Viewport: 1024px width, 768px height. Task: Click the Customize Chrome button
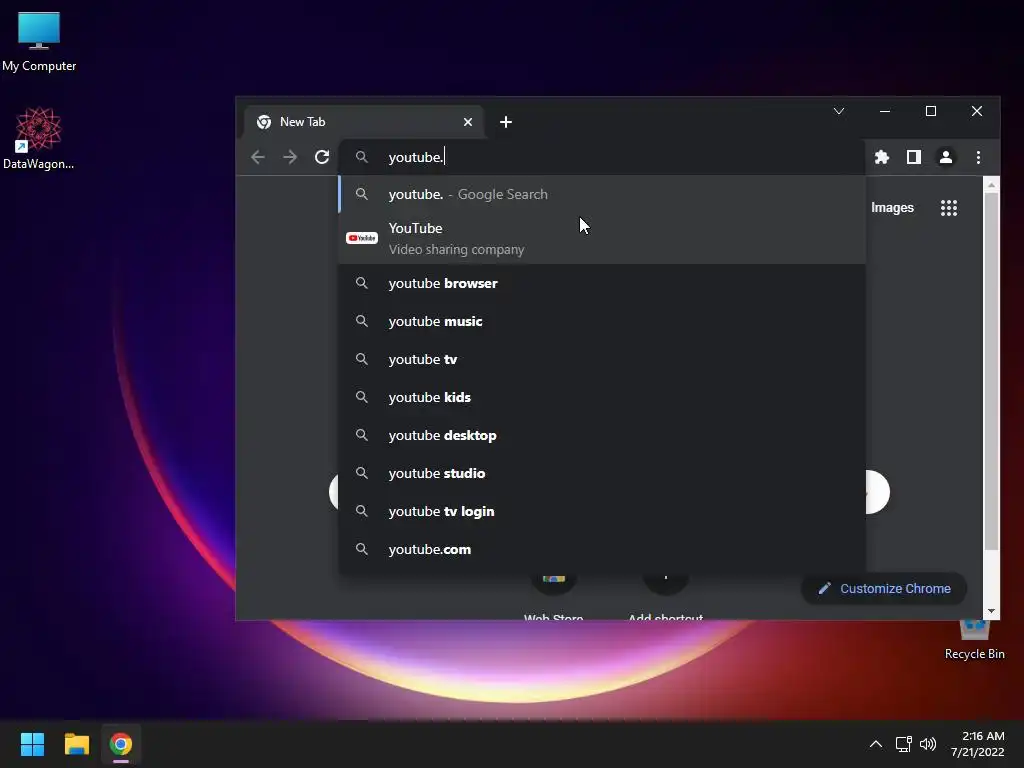coord(884,588)
